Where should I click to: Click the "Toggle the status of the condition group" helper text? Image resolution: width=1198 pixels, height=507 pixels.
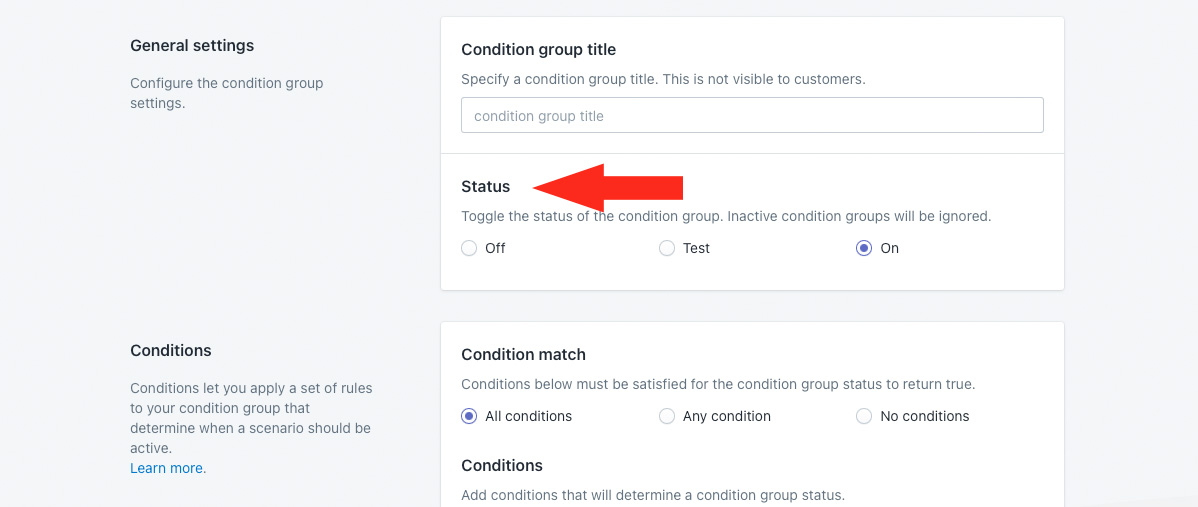coord(726,216)
